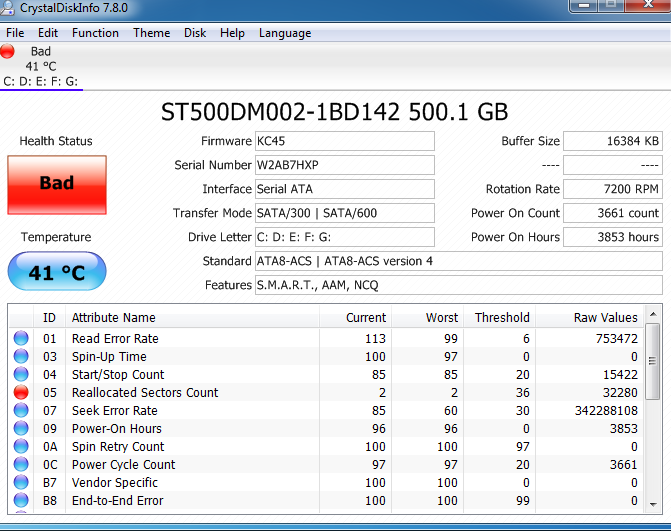
Task: Click the 41 °C temperature button
Action: [x=57, y=272]
